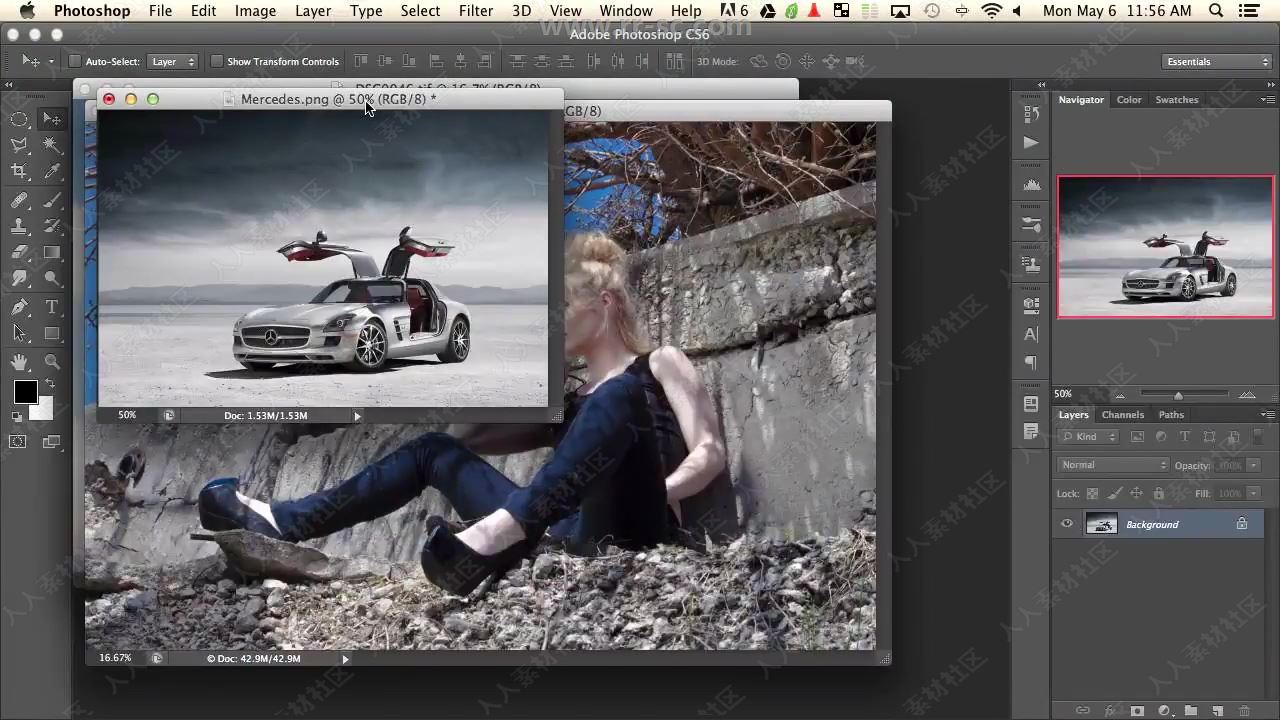Select the Pen tool

pyautogui.click(x=19, y=307)
